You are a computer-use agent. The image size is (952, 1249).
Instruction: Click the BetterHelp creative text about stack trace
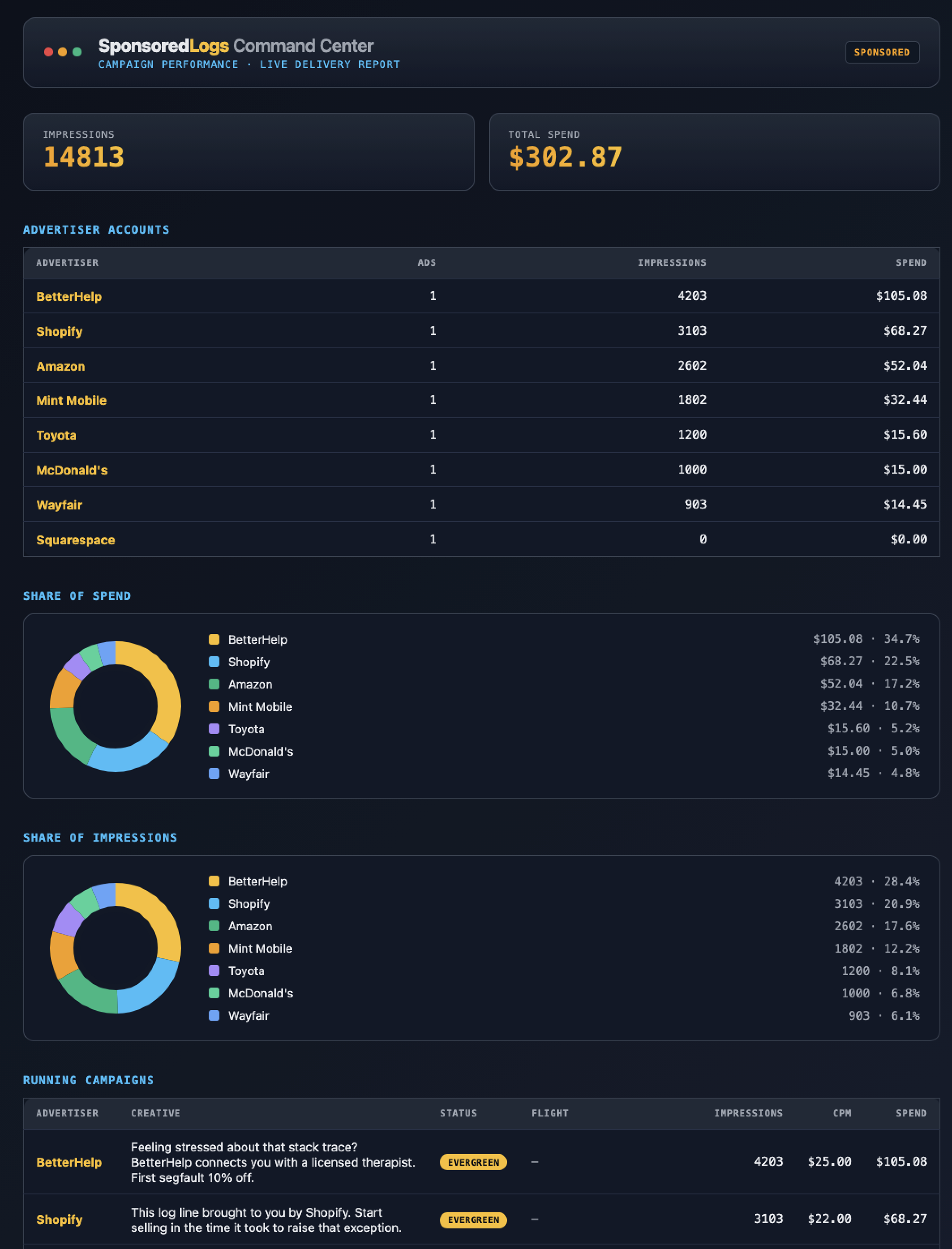click(x=273, y=1162)
